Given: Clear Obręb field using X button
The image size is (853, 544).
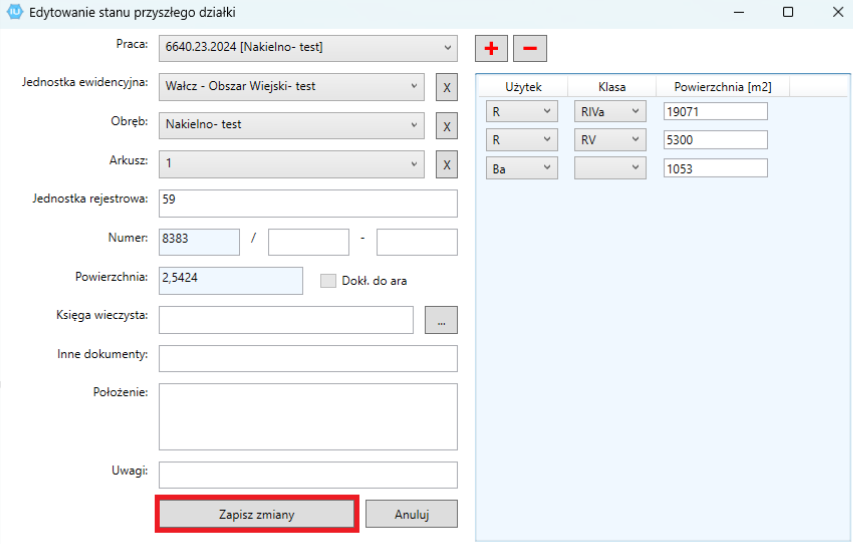Looking at the screenshot, I should tap(446, 126).
